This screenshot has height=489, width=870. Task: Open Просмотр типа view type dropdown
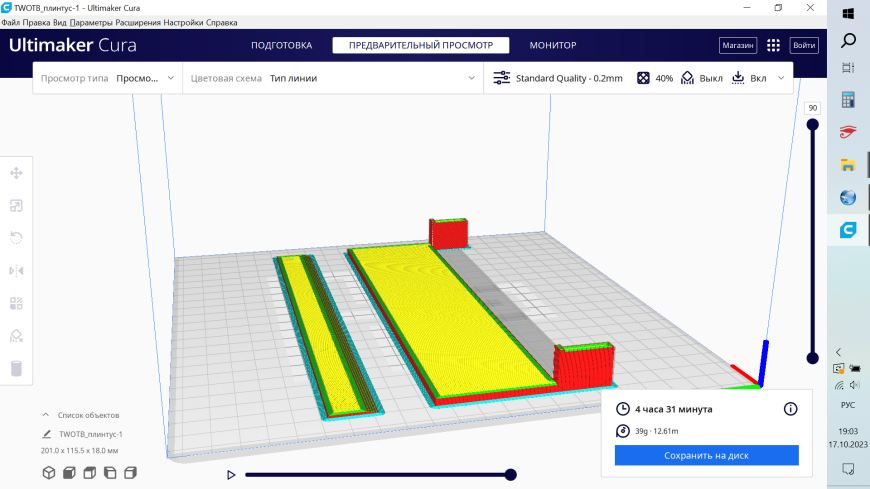[107, 78]
